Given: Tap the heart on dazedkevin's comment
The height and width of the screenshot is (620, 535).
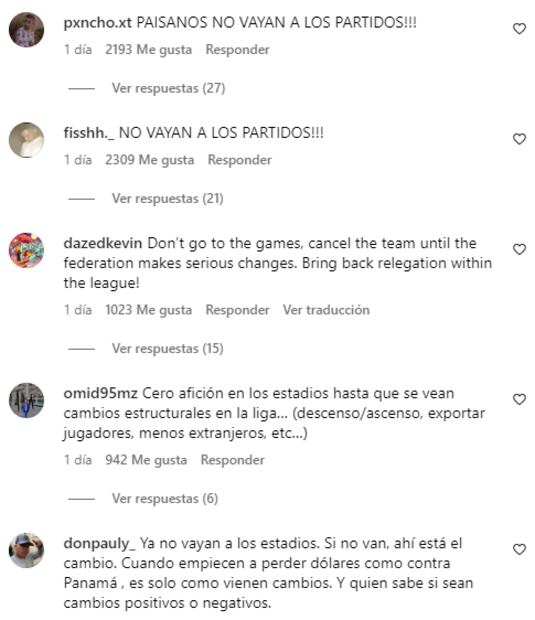Looking at the screenshot, I should pyautogui.click(x=519, y=250).
